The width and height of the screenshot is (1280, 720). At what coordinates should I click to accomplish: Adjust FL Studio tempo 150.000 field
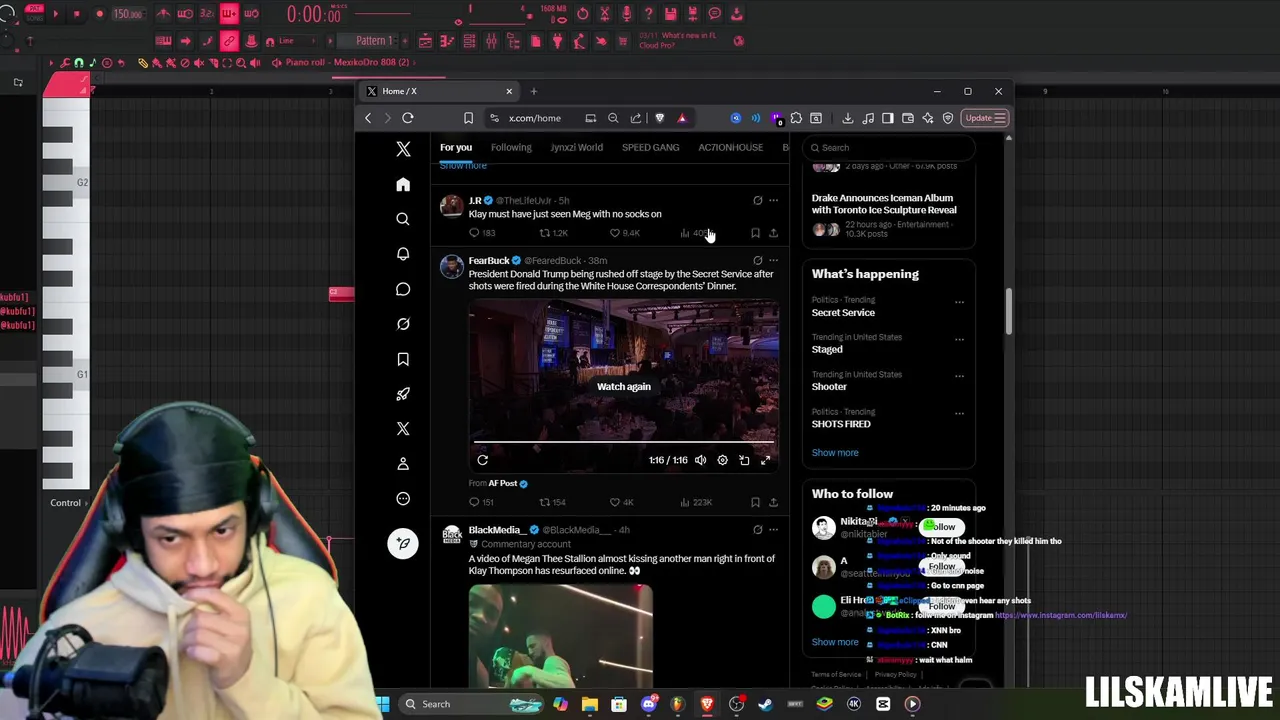(x=127, y=14)
